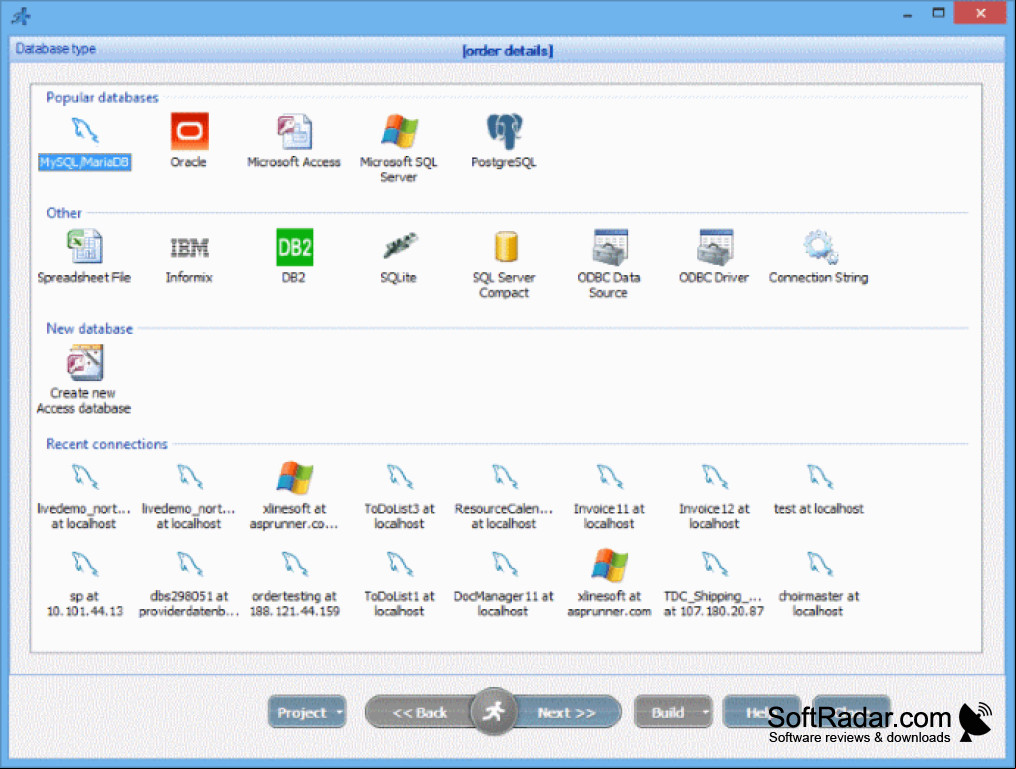Select recent connection Invoice11 at localhost
The height and width of the screenshot is (769, 1016).
click(609, 497)
